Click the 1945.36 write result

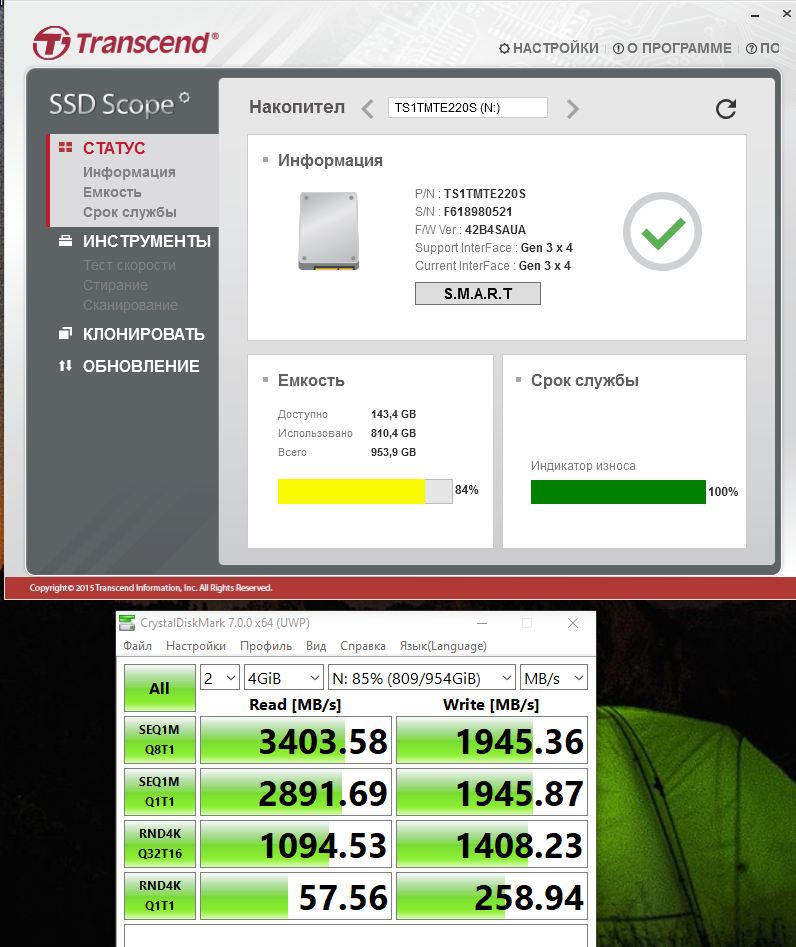point(492,740)
